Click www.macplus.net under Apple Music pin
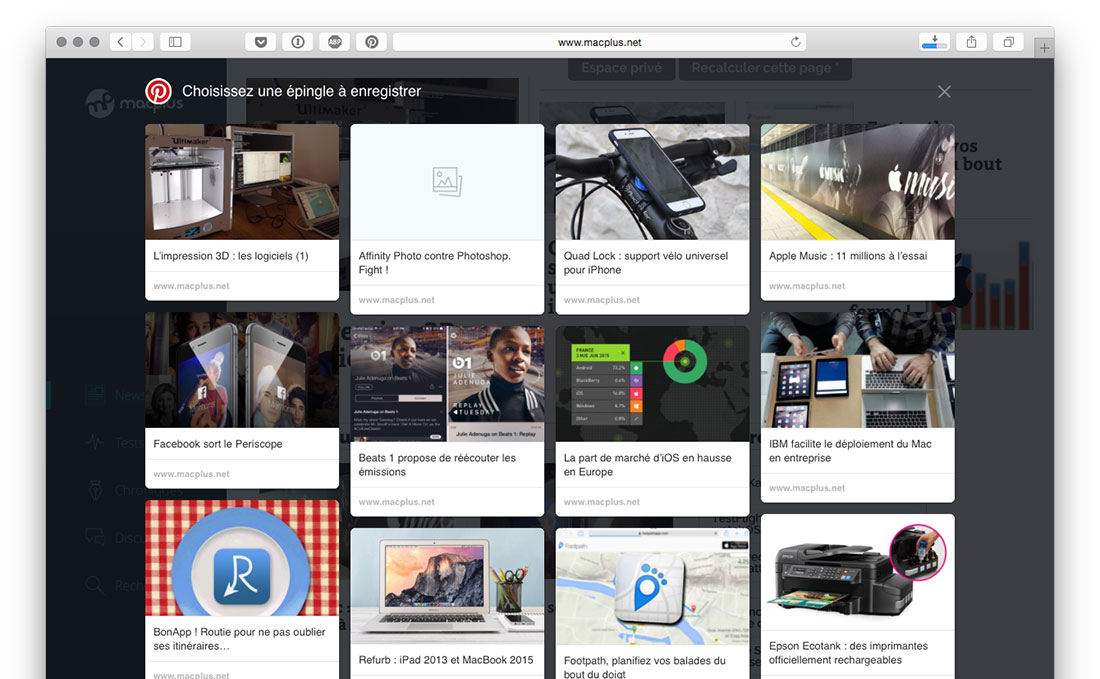This screenshot has width=1100, height=679. [807, 286]
